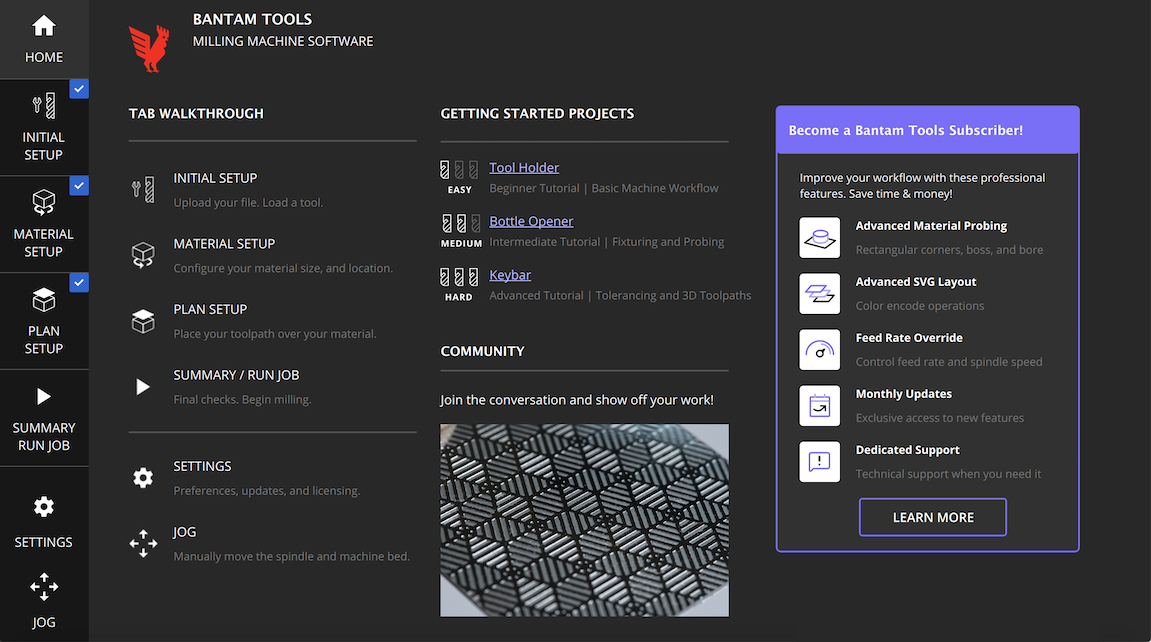This screenshot has height=642, width=1151.
Task: Click the 'MATERIAL SETUP' walkthrough heading
Action: [225, 244]
